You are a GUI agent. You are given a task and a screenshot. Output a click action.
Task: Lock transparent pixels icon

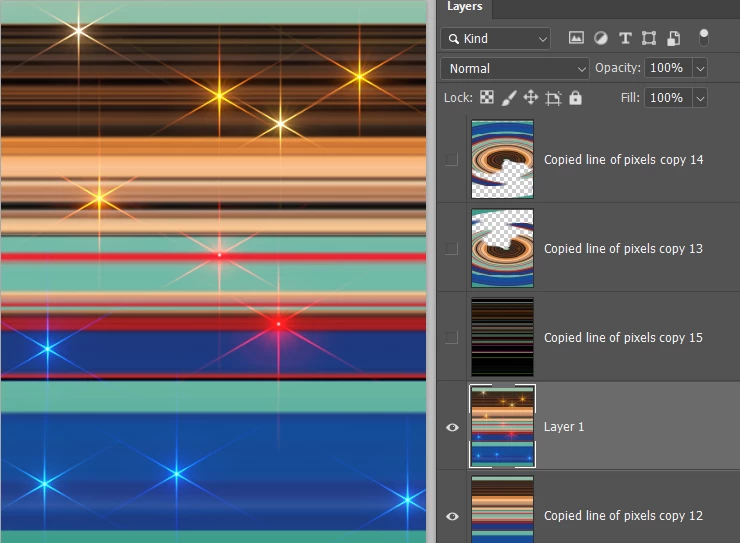click(487, 98)
